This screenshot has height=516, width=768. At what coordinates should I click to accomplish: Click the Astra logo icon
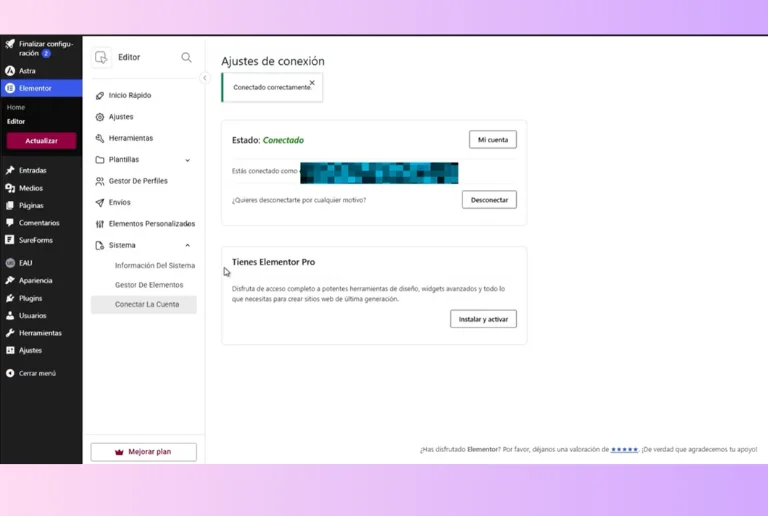point(10,71)
